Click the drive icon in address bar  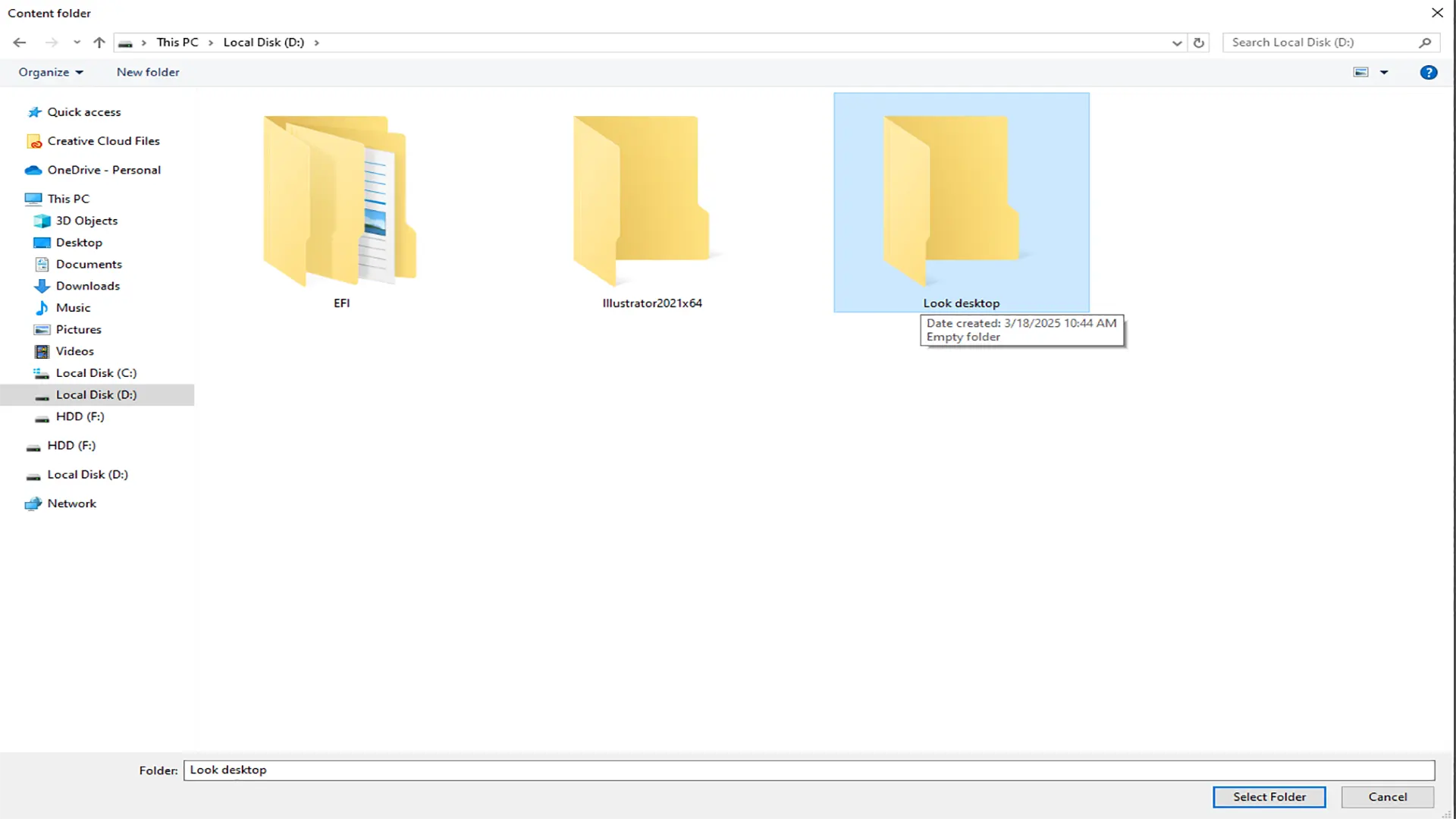click(126, 43)
